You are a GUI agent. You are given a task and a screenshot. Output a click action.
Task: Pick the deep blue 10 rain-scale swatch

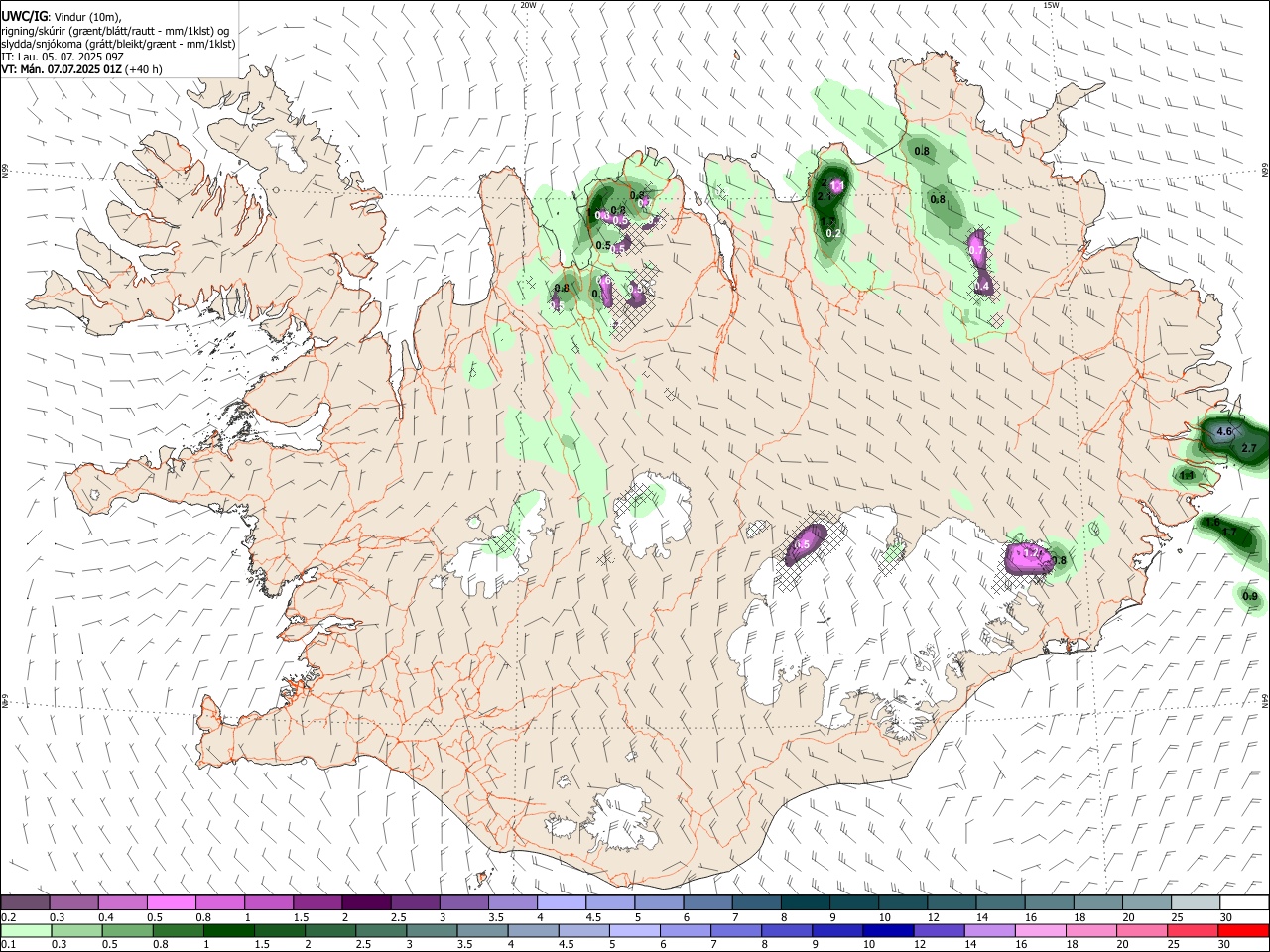tap(888, 930)
